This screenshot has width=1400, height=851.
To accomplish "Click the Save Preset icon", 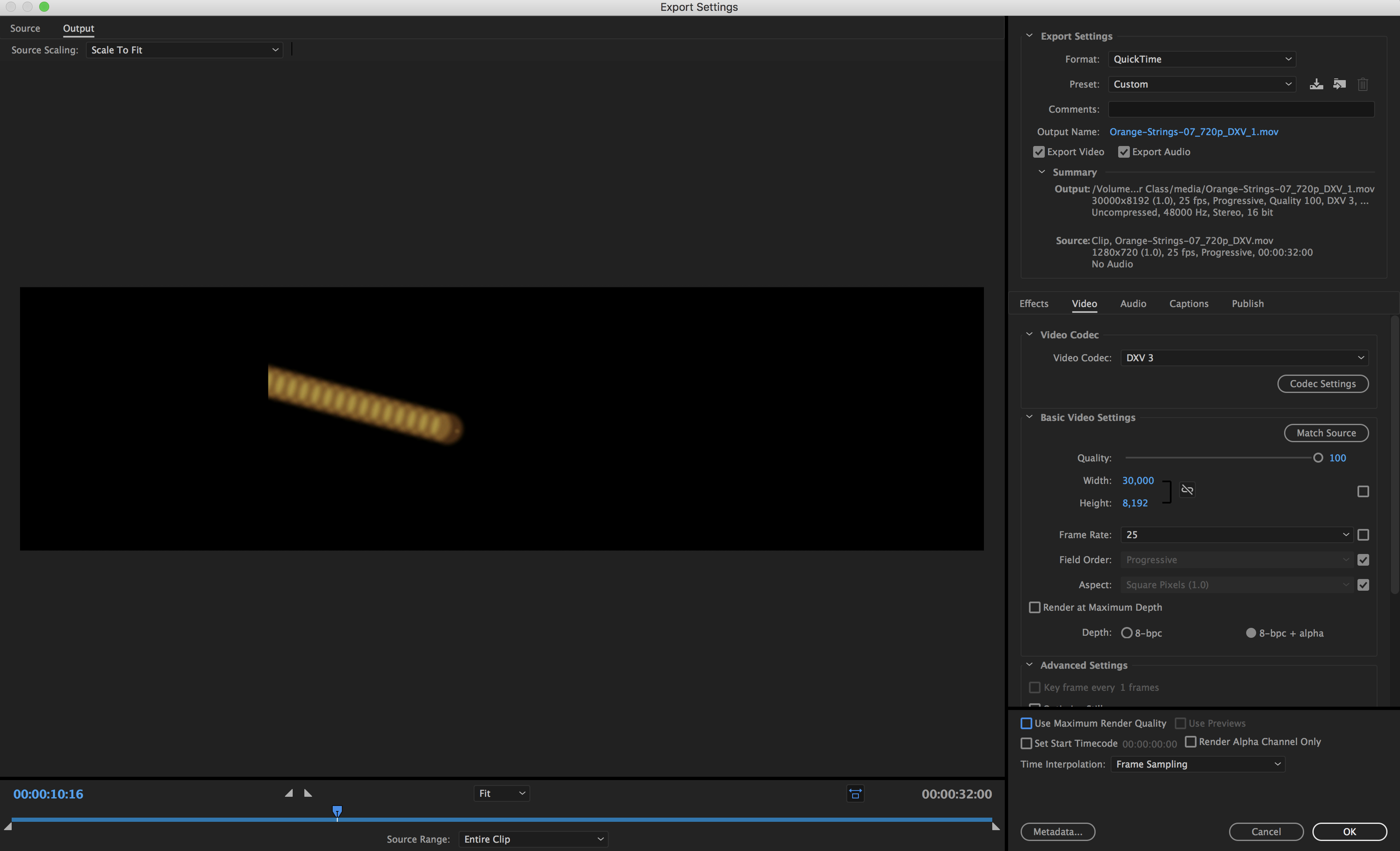I will pyautogui.click(x=1316, y=84).
